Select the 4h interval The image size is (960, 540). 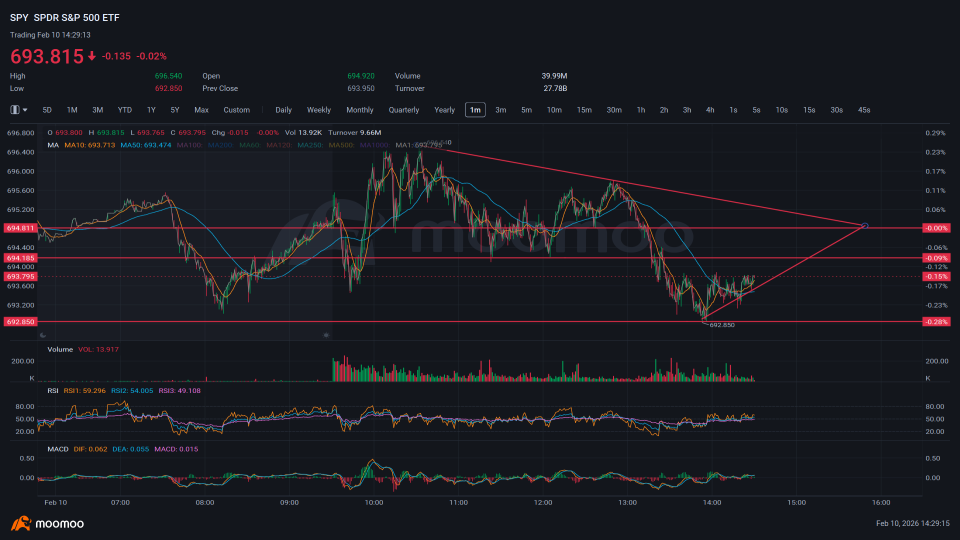(x=710, y=110)
